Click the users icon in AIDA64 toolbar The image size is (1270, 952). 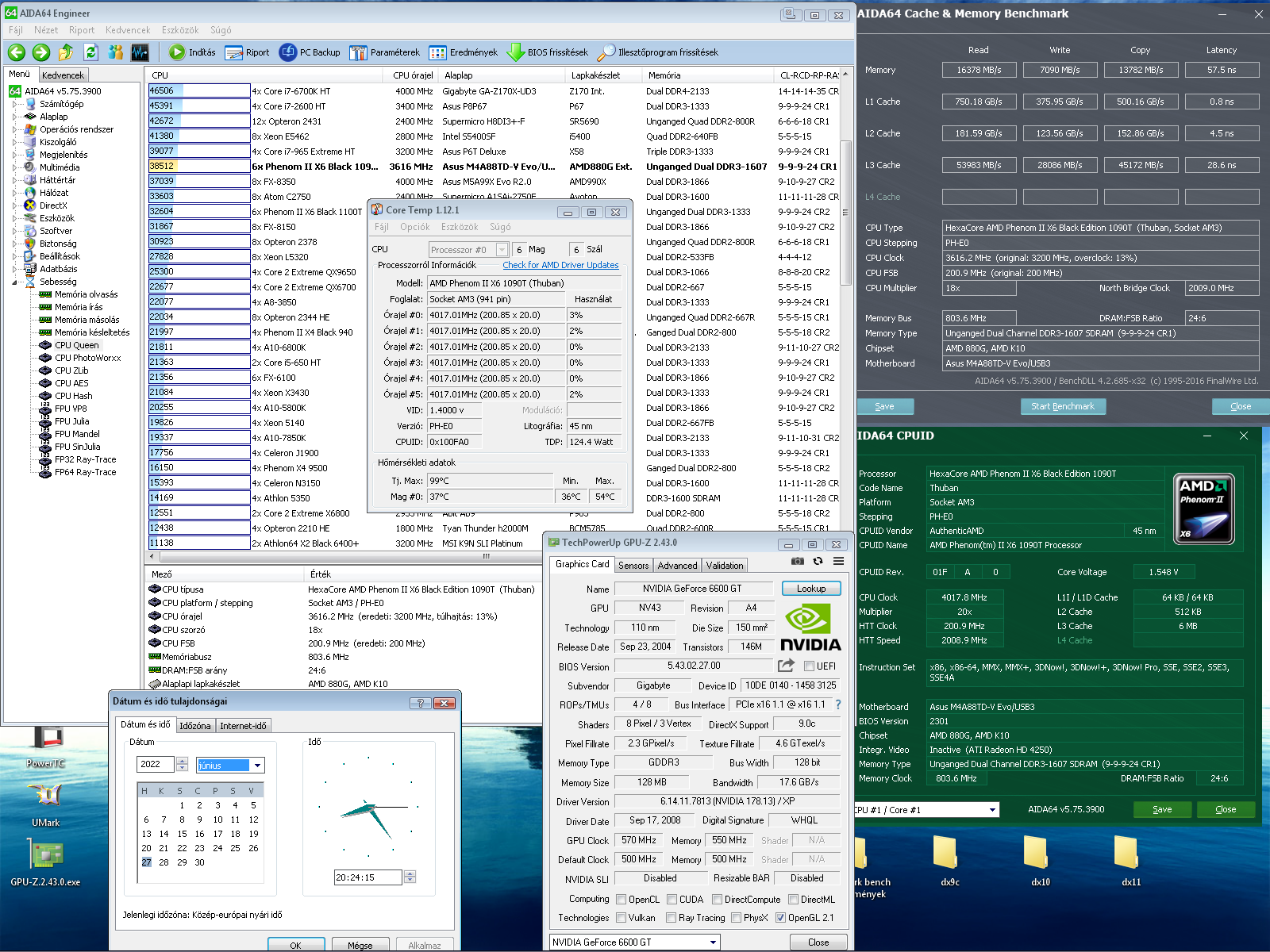point(116,52)
